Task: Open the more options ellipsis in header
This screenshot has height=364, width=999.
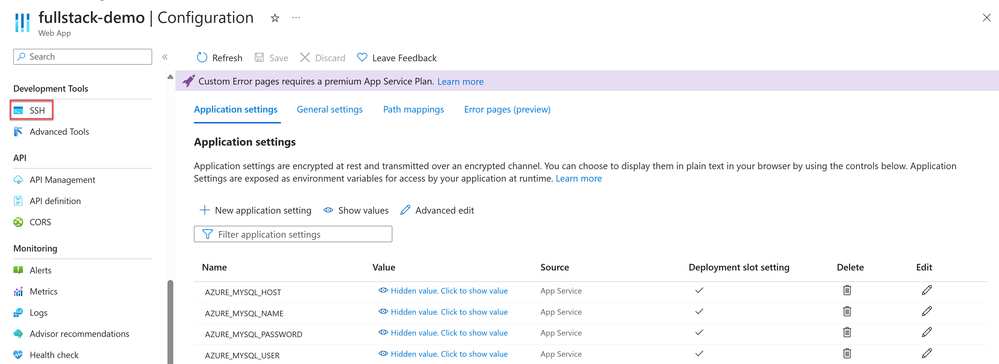Action: click(296, 18)
